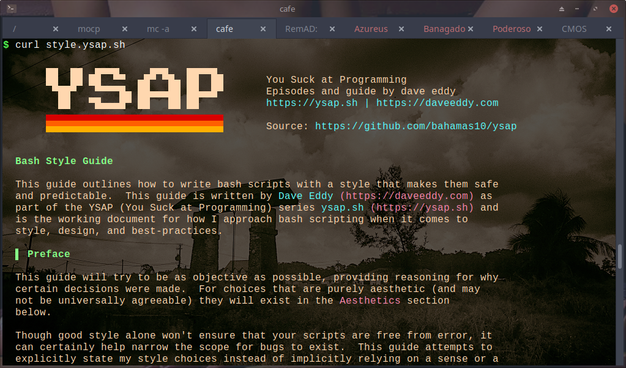The height and width of the screenshot is (368, 626).
Task: Close the Azureus tab
Action: (401, 29)
